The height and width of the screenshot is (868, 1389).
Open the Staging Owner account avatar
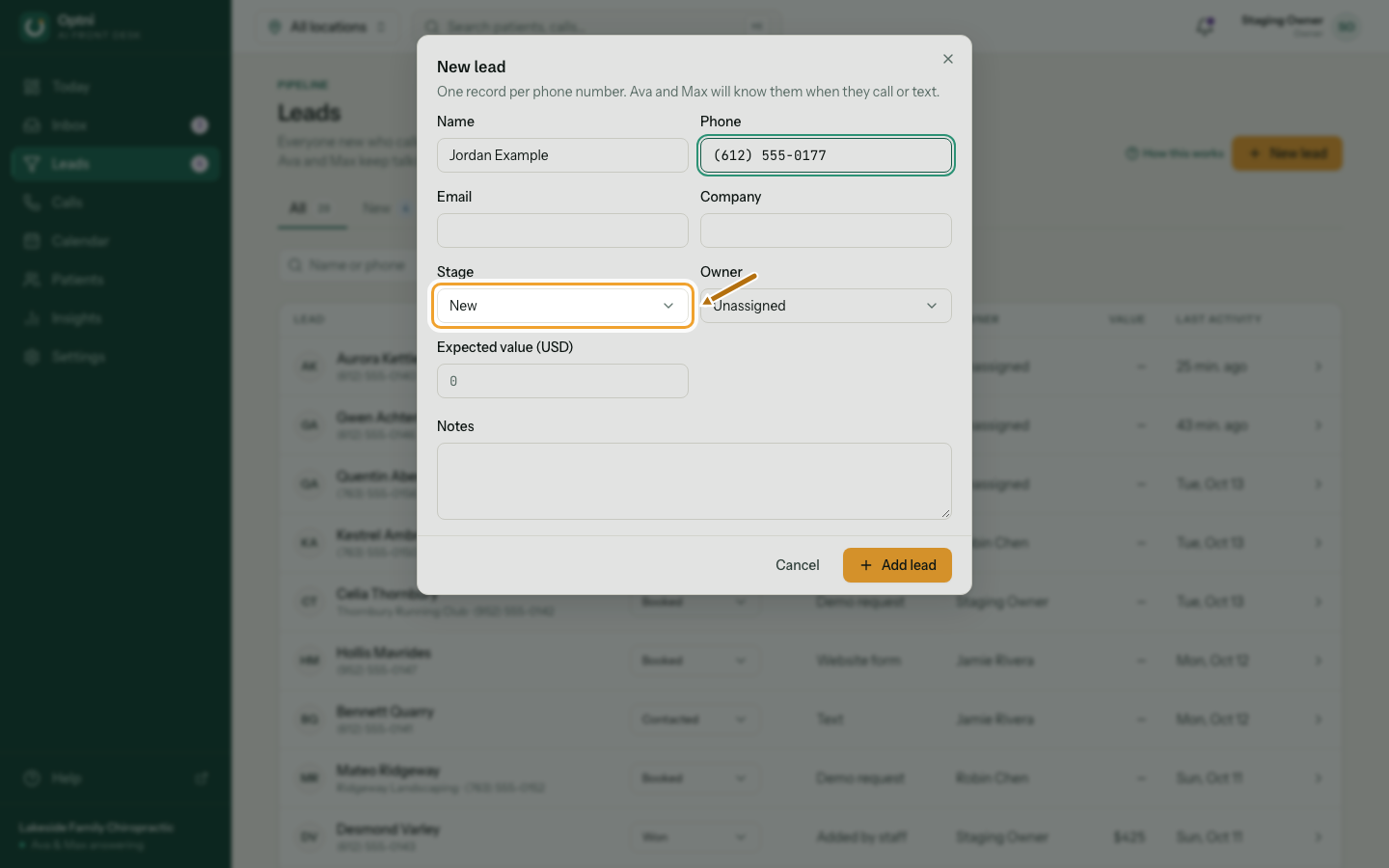click(x=1347, y=27)
